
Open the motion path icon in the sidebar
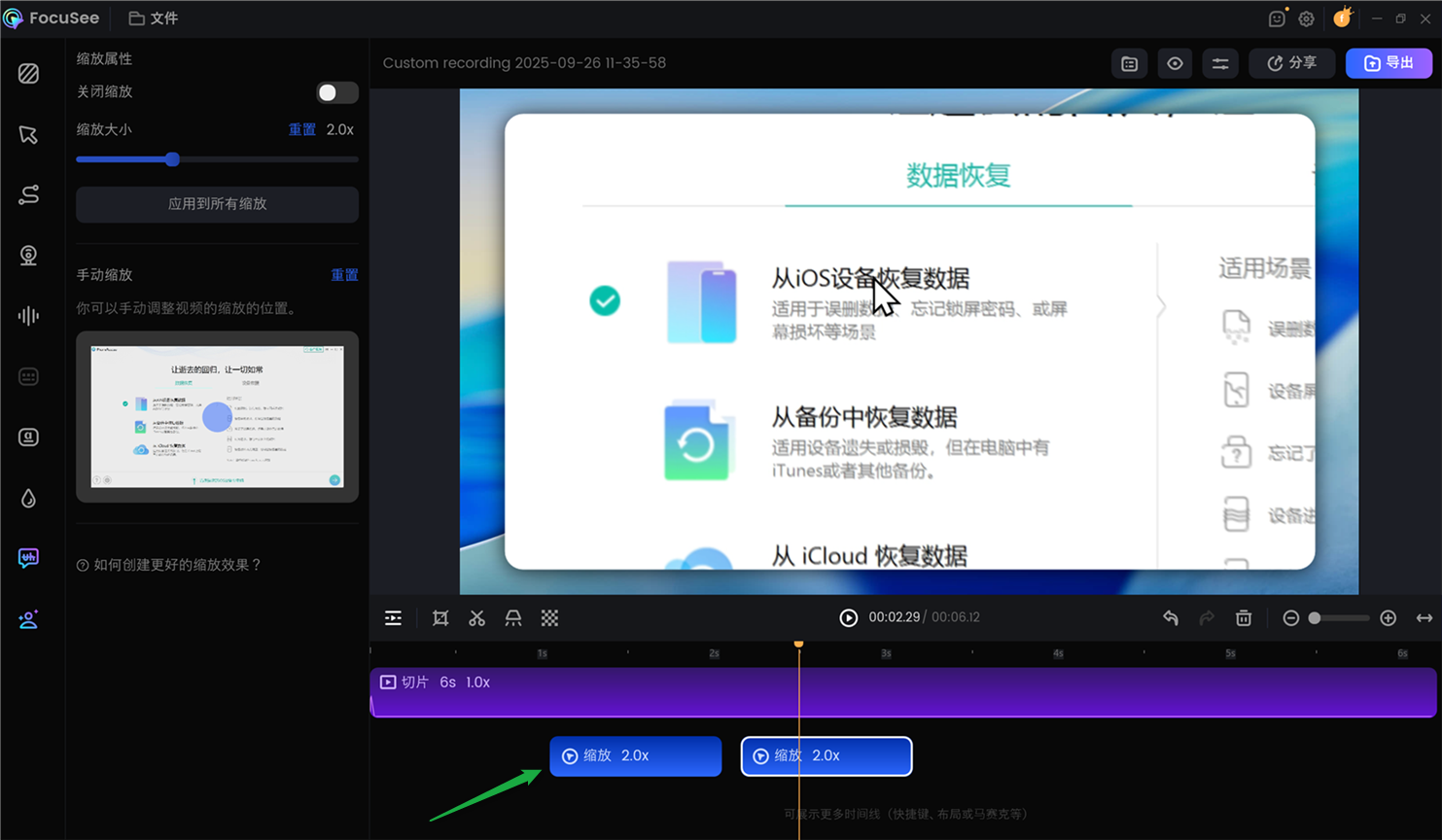coord(28,194)
